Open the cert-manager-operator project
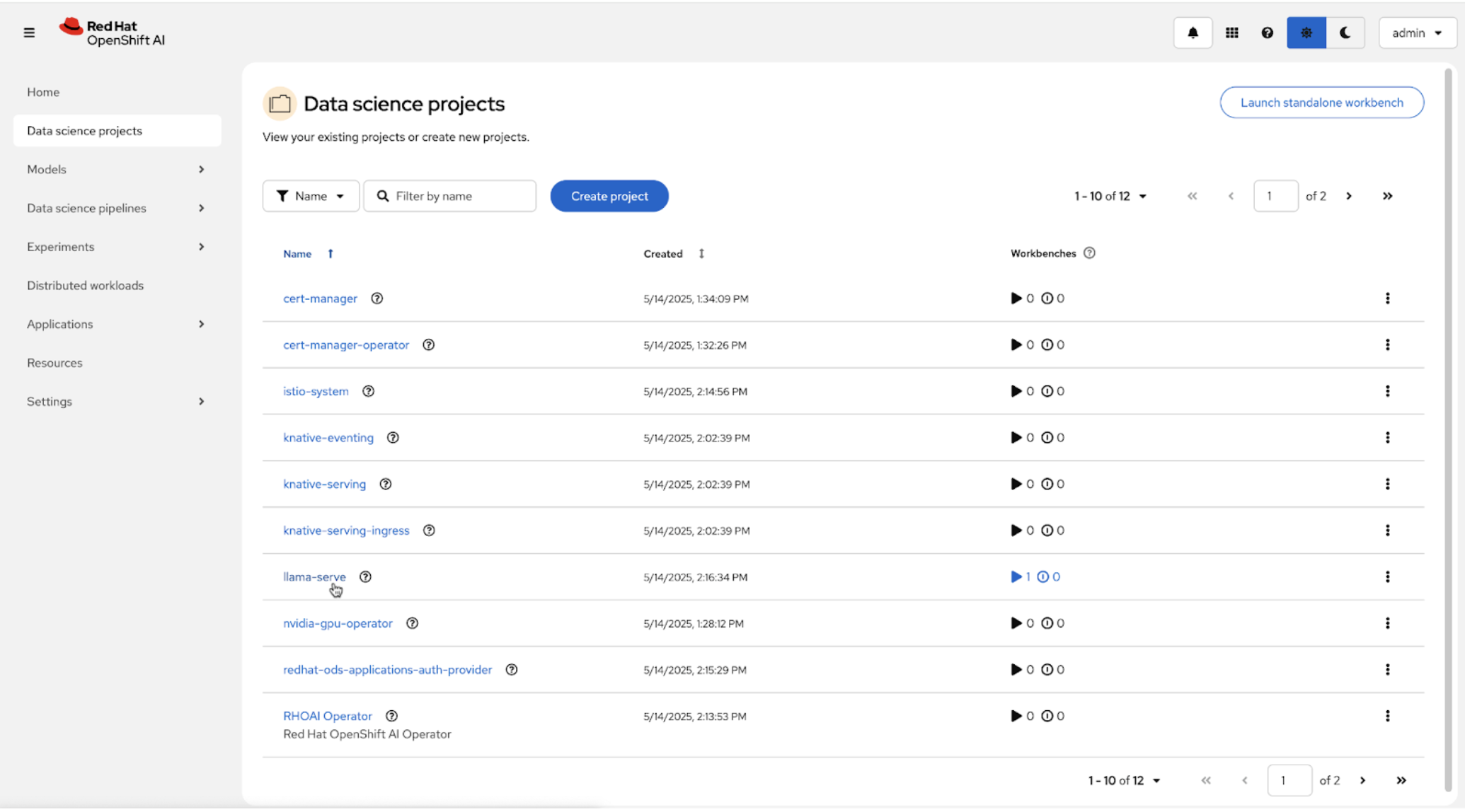Viewport: 1465px width, 812px height. 346,345
